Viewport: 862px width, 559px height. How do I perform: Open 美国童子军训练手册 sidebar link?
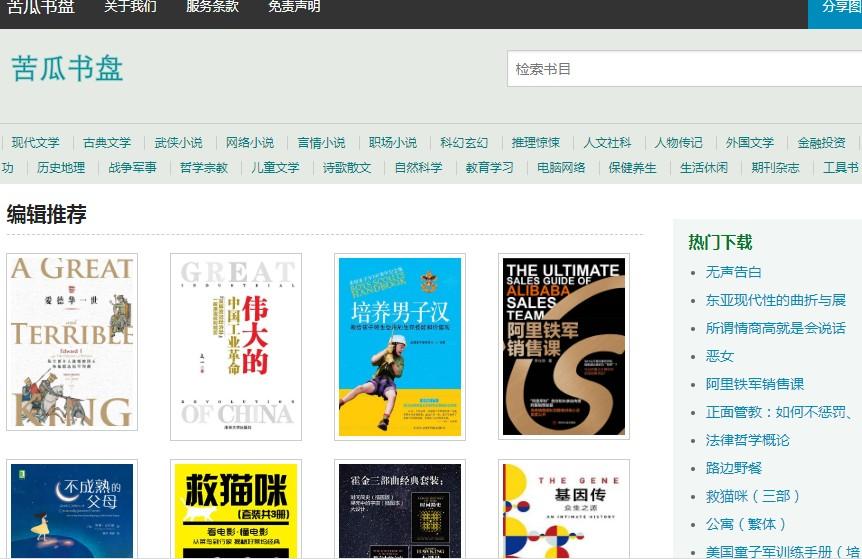point(783,552)
